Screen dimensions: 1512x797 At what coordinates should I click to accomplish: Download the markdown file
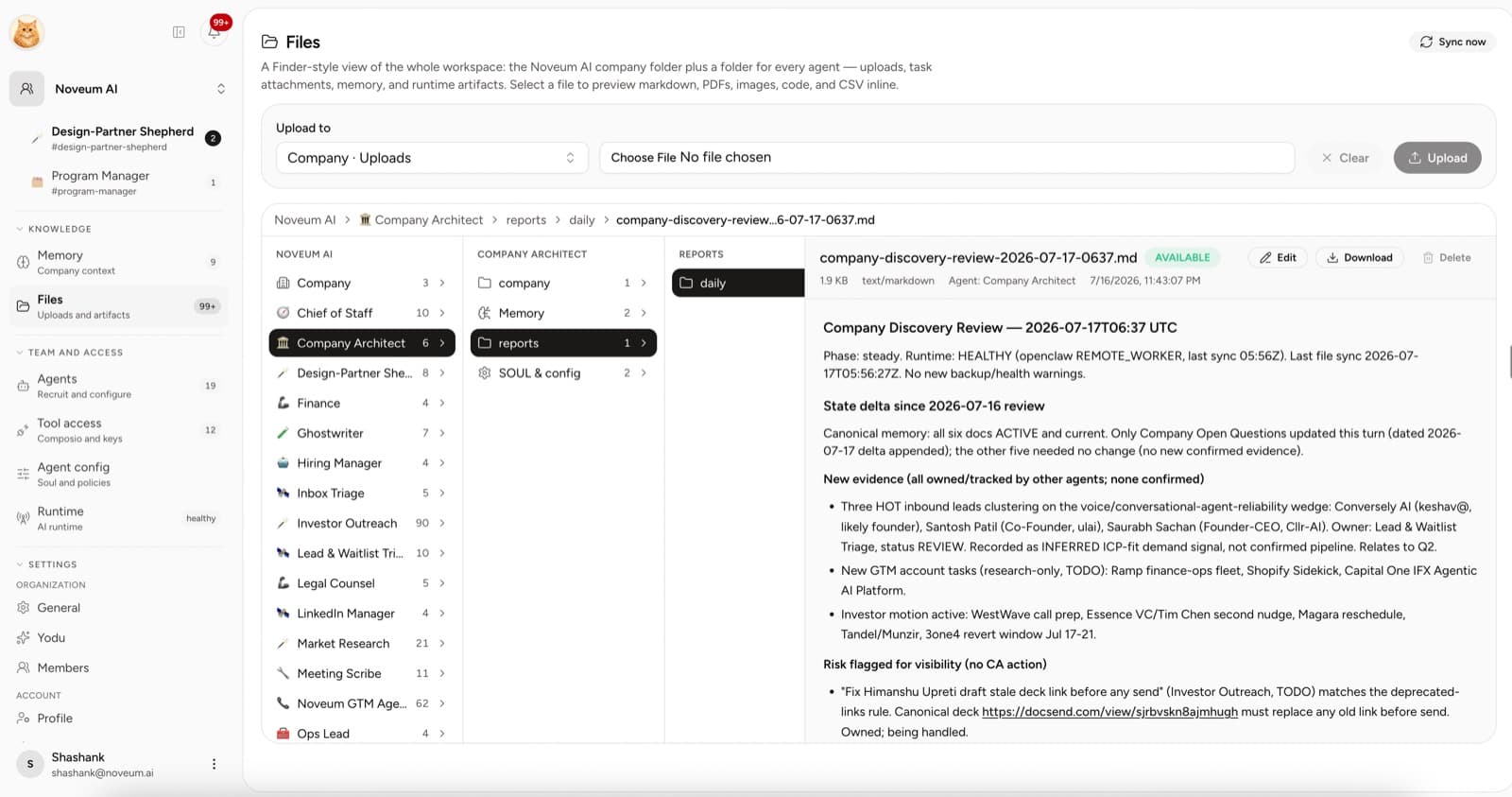(1359, 257)
